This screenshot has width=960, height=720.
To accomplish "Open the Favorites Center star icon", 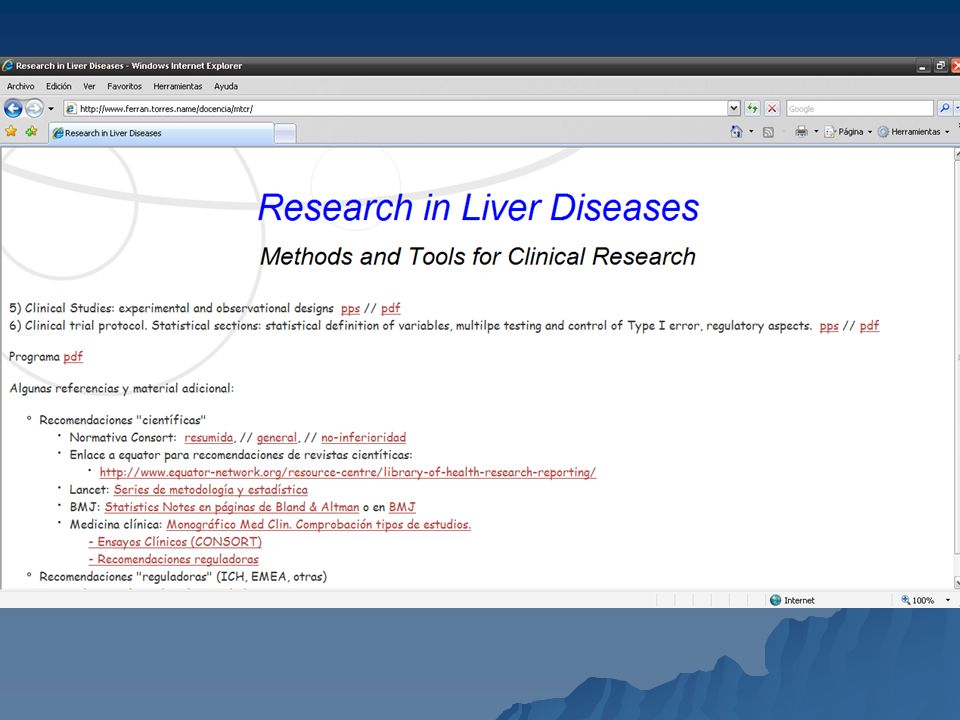I will tap(11, 132).
